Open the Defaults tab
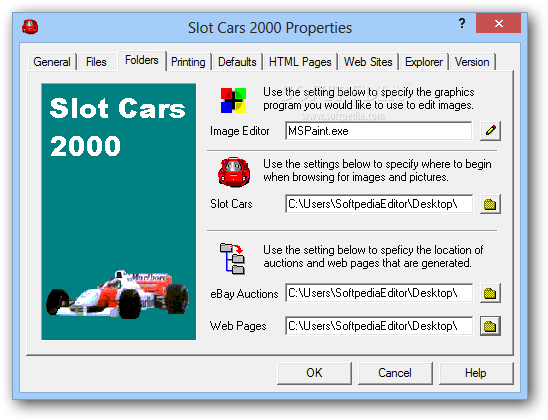 [237, 62]
